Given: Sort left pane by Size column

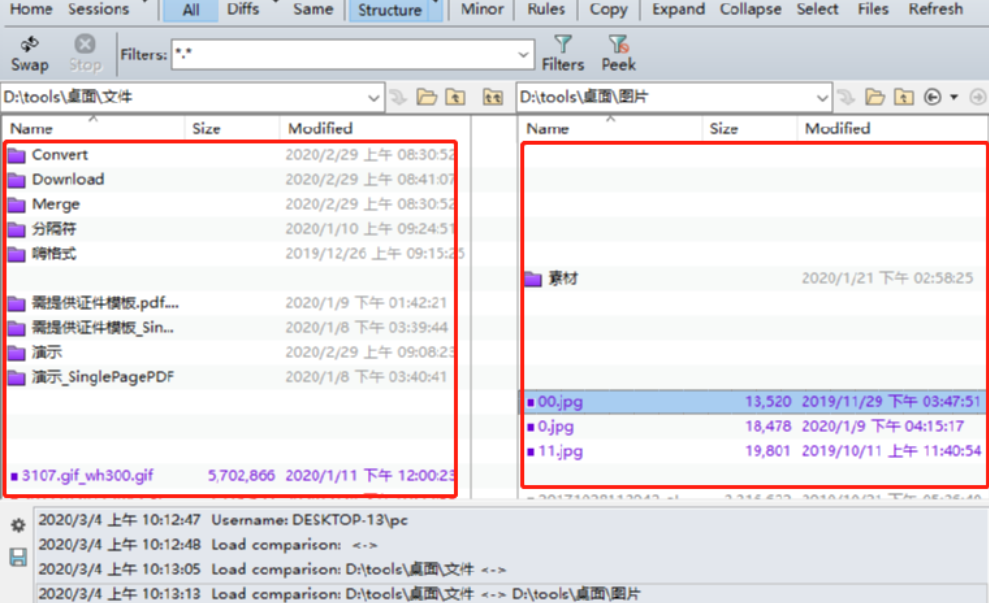Looking at the screenshot, I should (x=232, y=129).
